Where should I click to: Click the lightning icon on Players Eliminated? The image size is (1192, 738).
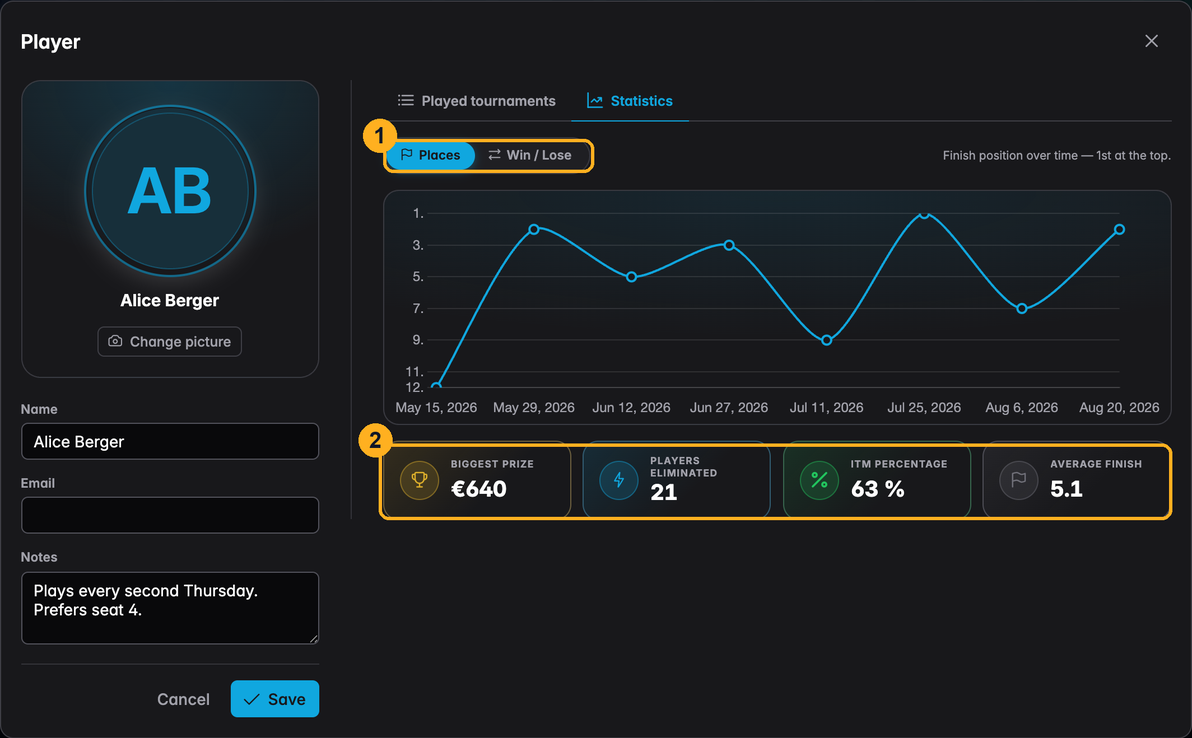(619, 480)
